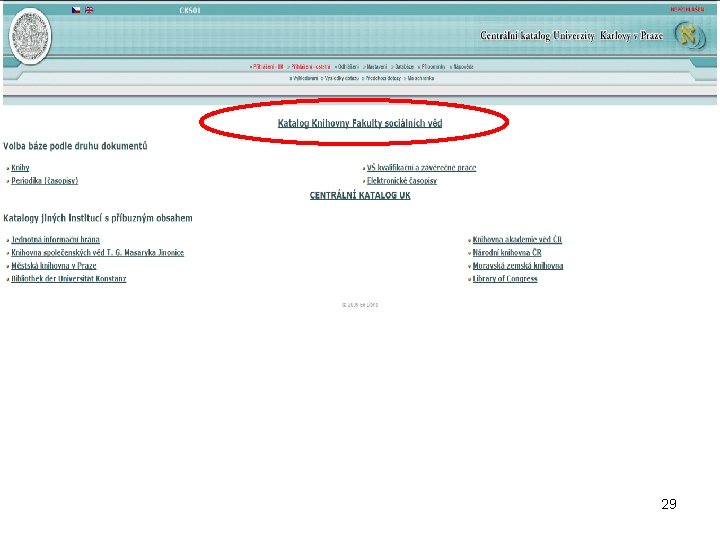This screenshot has width=720, height=540.
Task: Open the 'Databáze' menu item
Action: tap(404, 67)
